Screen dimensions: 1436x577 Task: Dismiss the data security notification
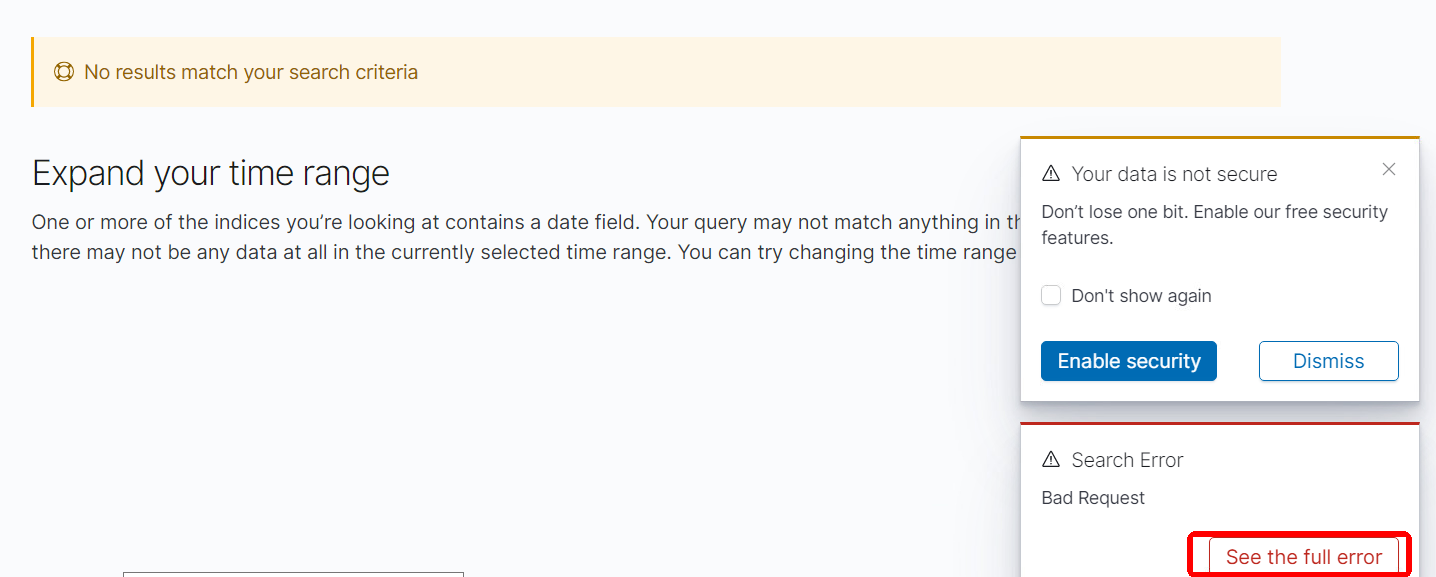pyautogui.click(x=1328, y=361)
